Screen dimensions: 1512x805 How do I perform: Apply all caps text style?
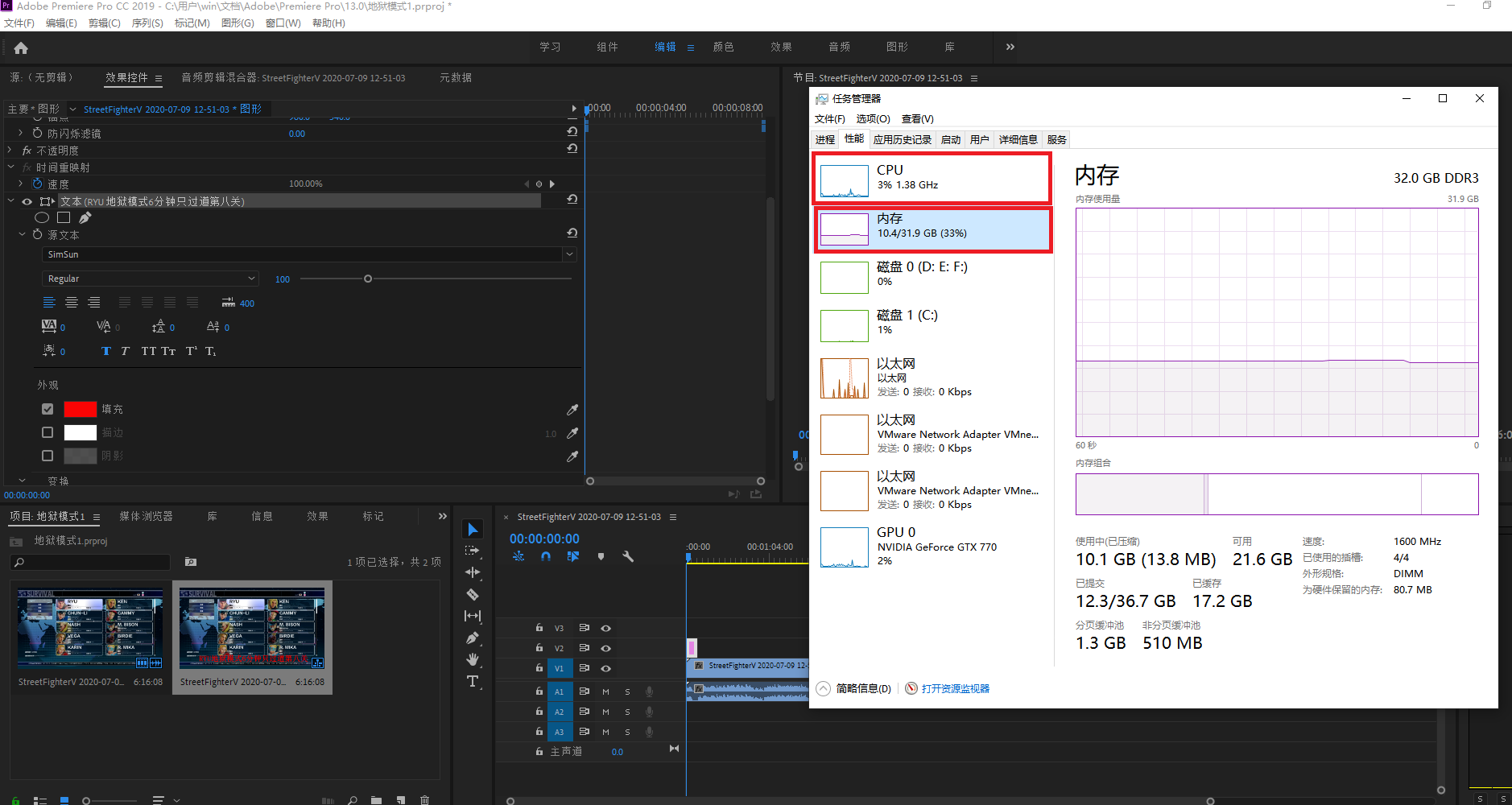[148, 351]
